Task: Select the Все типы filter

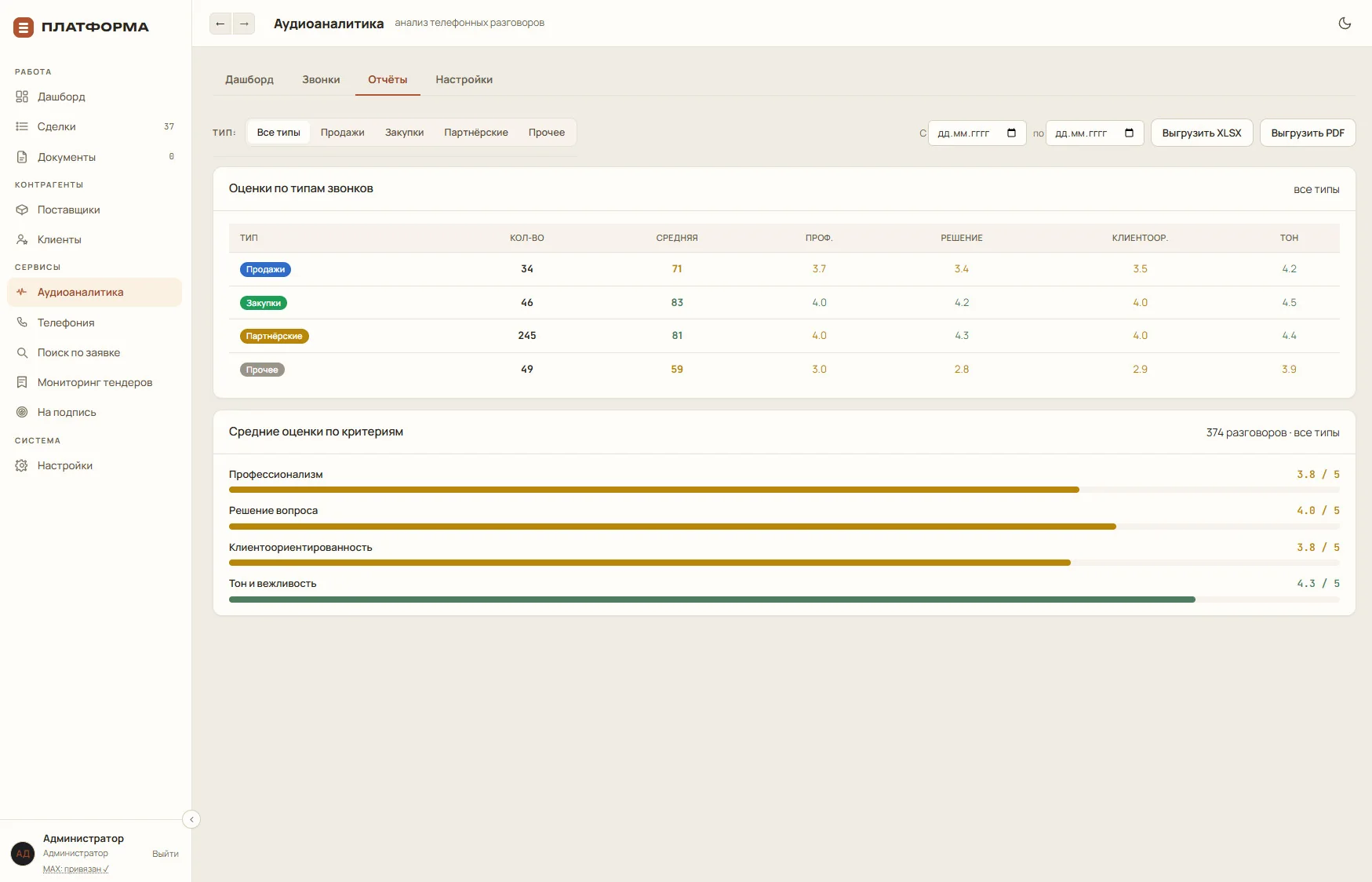Action: point(278,133)
